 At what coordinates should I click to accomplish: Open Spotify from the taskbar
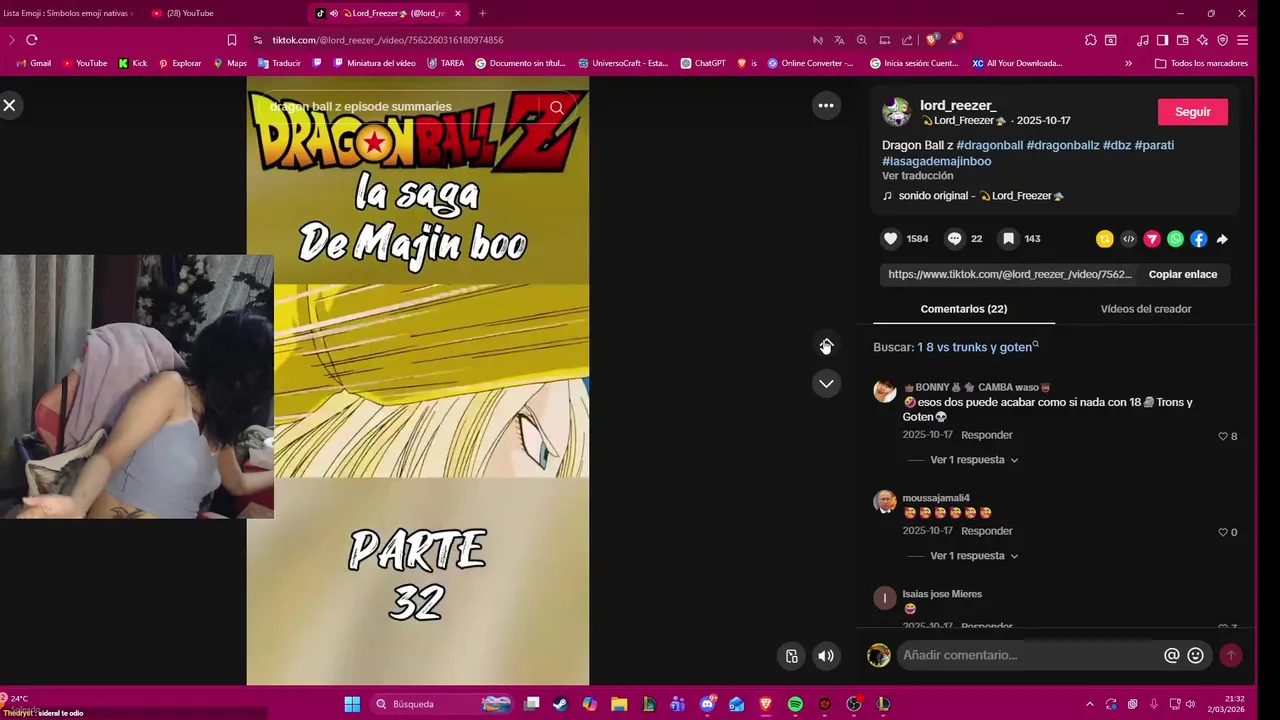795,704
